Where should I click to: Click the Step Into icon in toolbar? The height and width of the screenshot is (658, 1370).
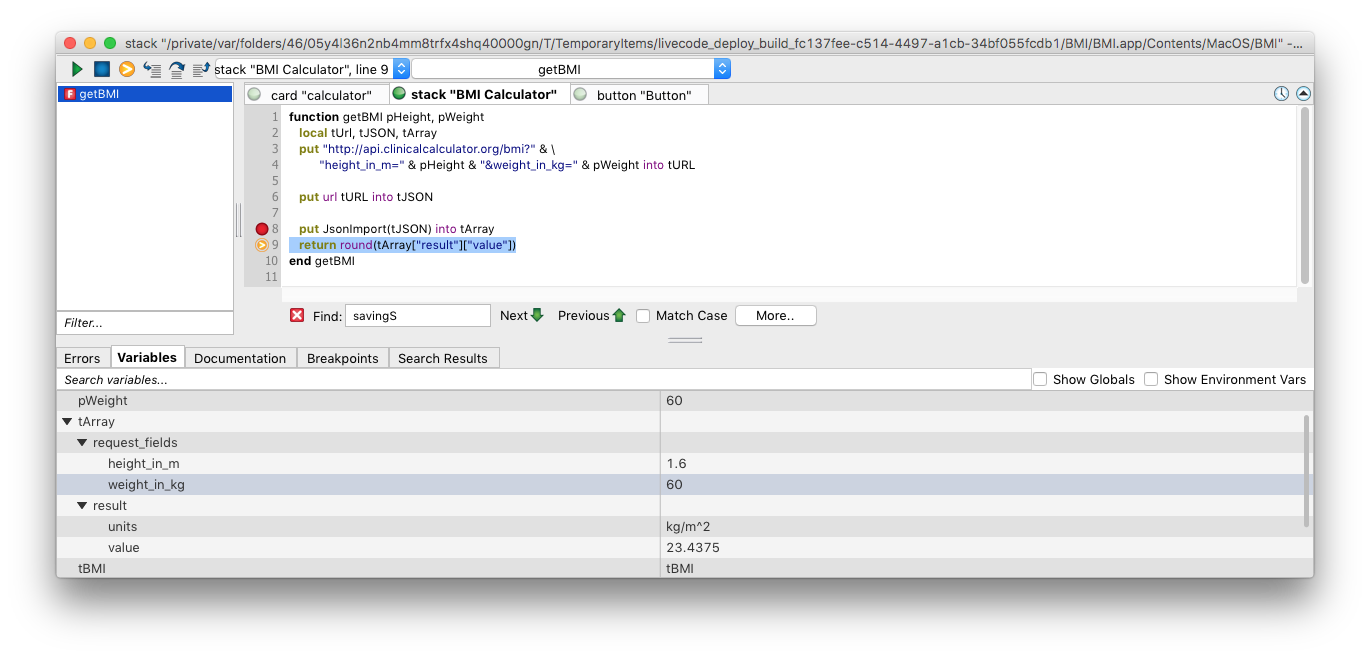pos(152,69)
